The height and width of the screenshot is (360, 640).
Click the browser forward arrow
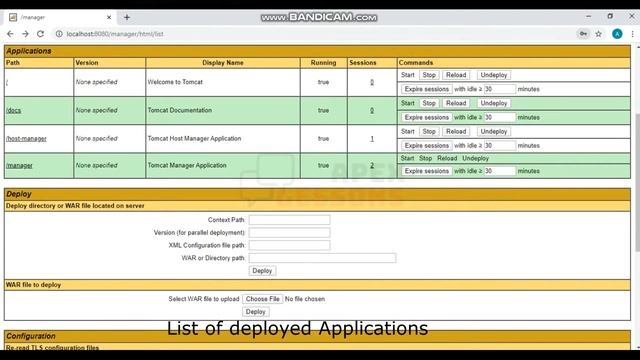[x=25, y=34]
